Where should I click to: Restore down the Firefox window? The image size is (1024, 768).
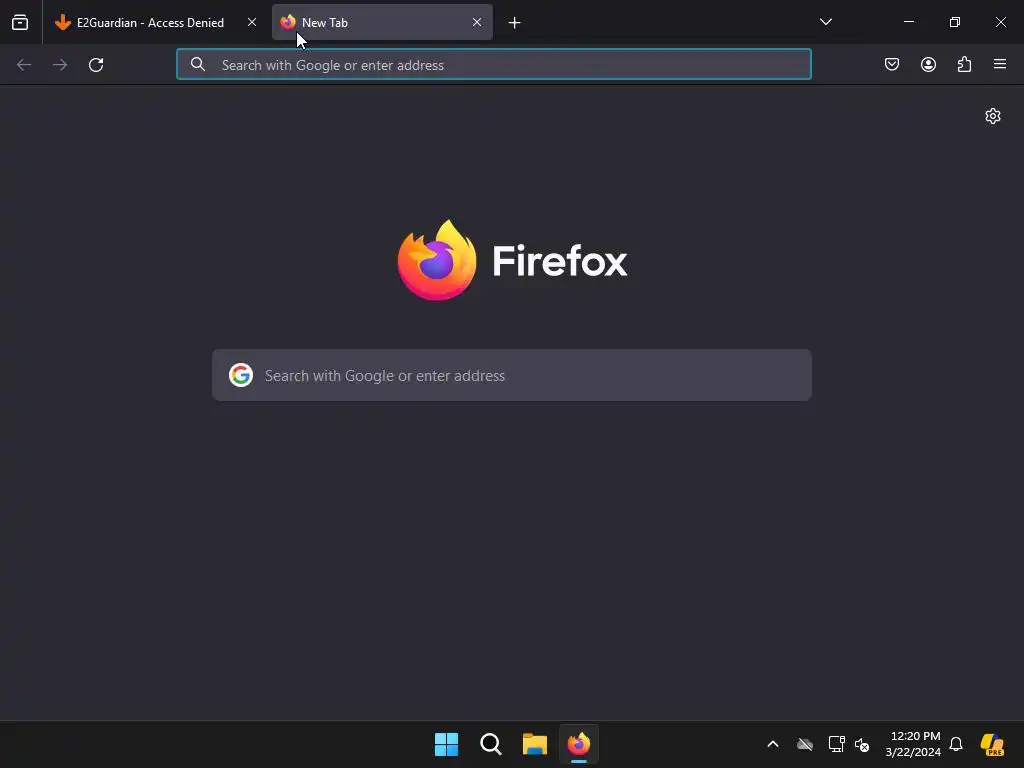[x=955, y=22]
